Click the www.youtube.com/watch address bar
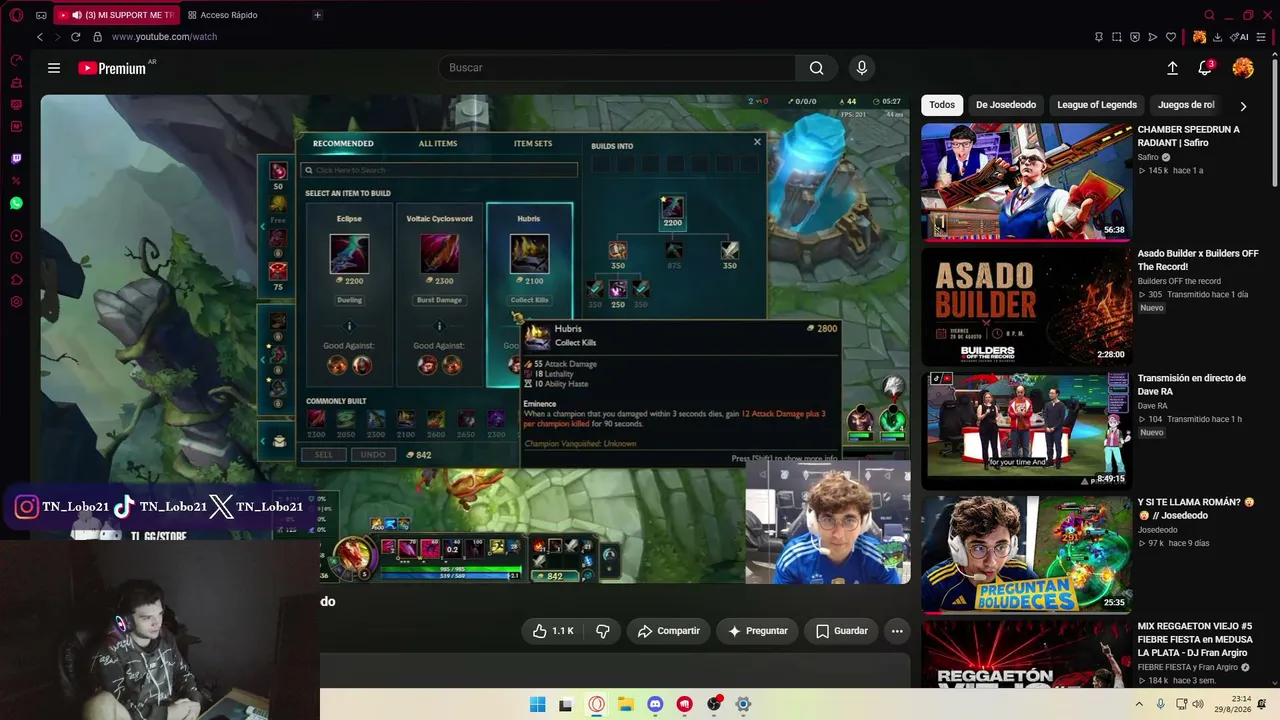Viewport: 1280px width, 720px height. click(x=164, y=37)
